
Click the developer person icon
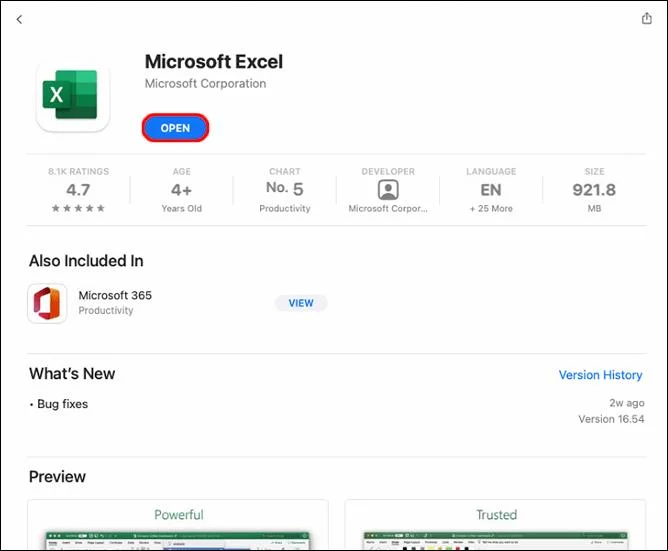387,190
